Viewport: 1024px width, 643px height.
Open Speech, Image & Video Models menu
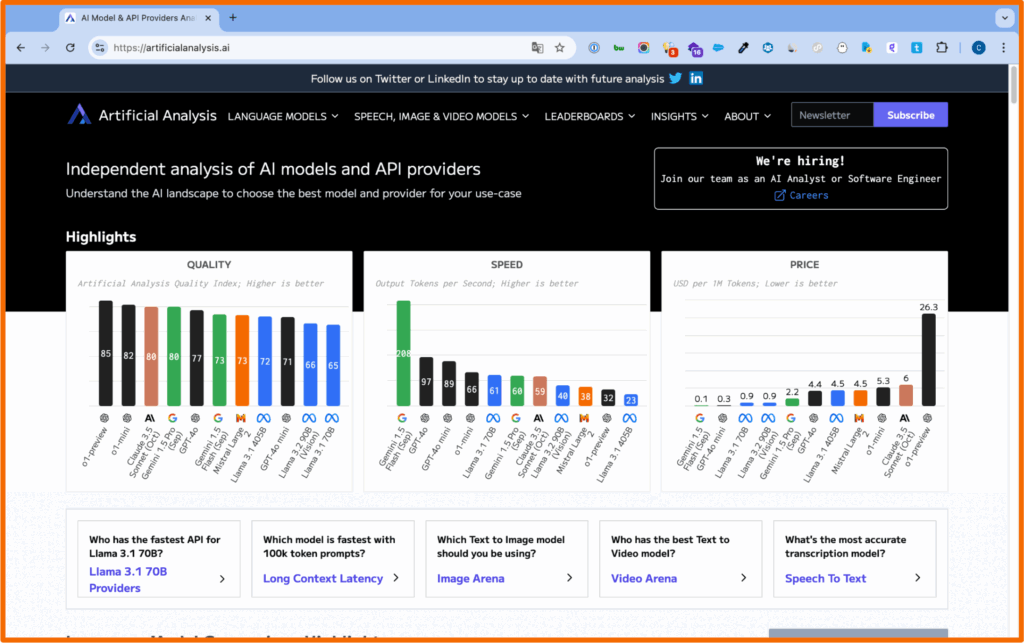441,116
